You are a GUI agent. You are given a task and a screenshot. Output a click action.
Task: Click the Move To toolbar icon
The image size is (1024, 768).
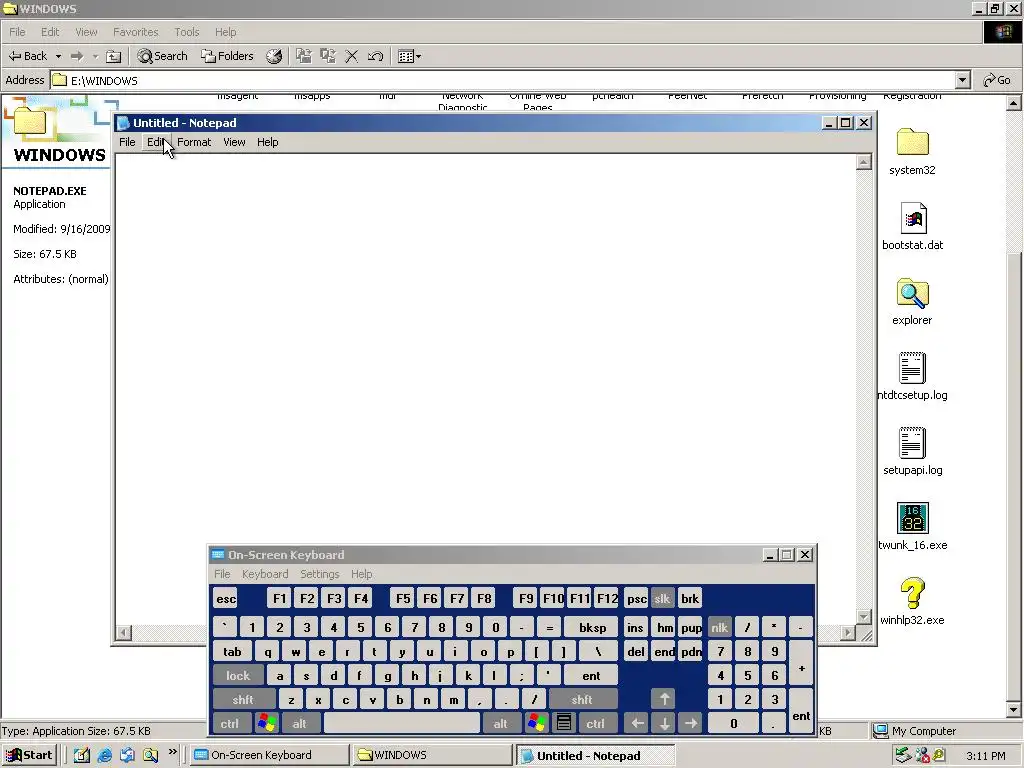point(304,56)
